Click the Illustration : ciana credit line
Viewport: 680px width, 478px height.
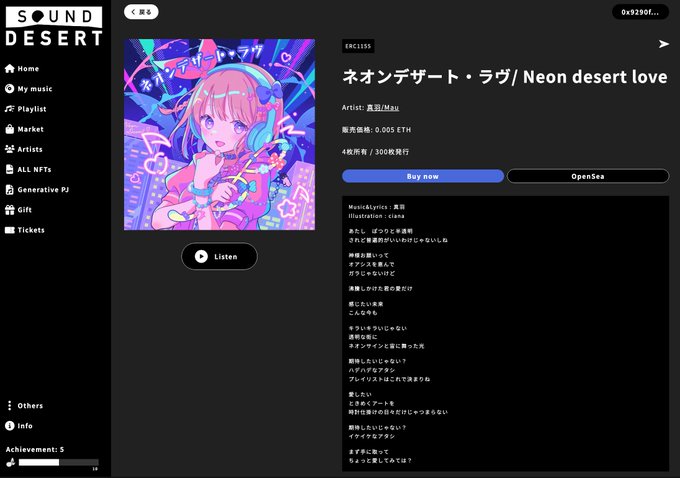[376, 216]
